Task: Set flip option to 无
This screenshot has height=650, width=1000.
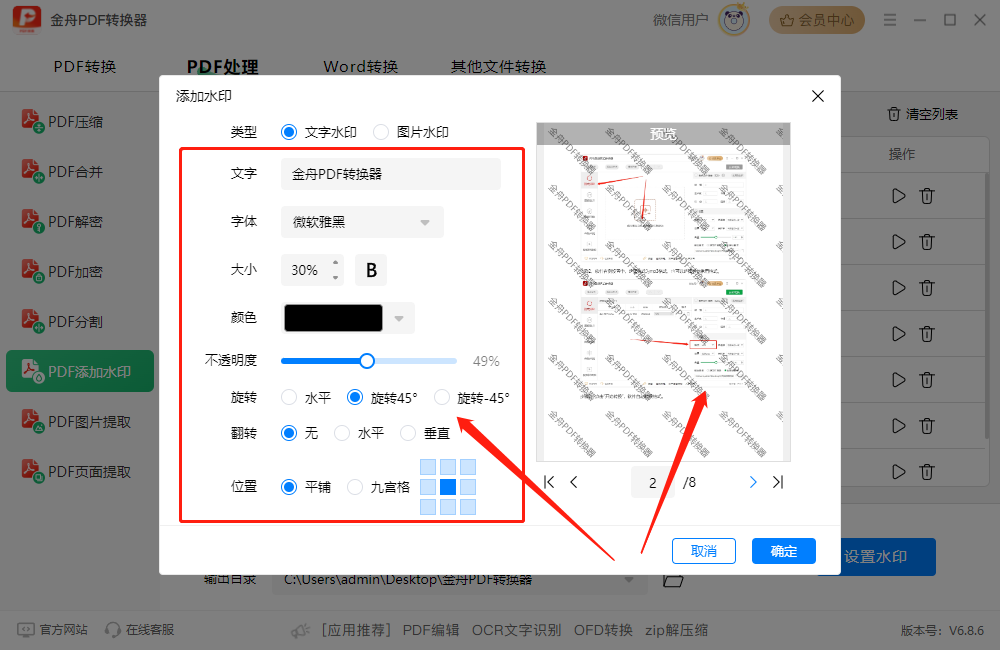Action: point(300,433)
